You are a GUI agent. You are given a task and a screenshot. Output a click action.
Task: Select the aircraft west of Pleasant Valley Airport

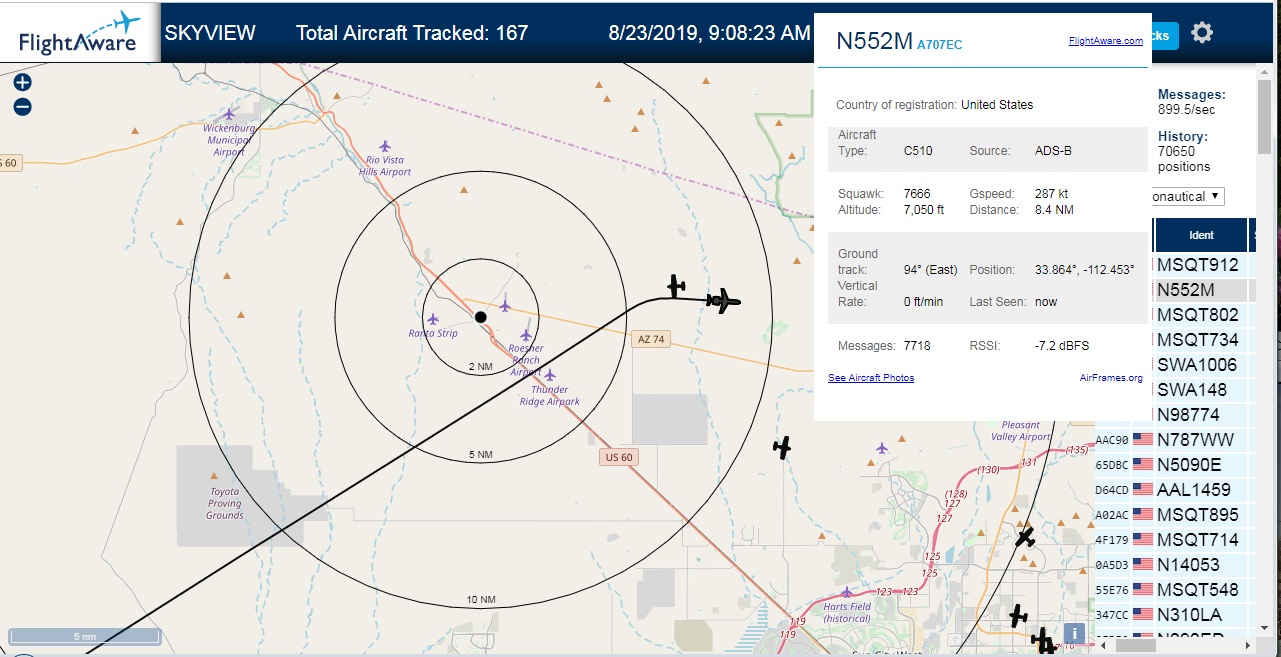(x=782, y=447)
